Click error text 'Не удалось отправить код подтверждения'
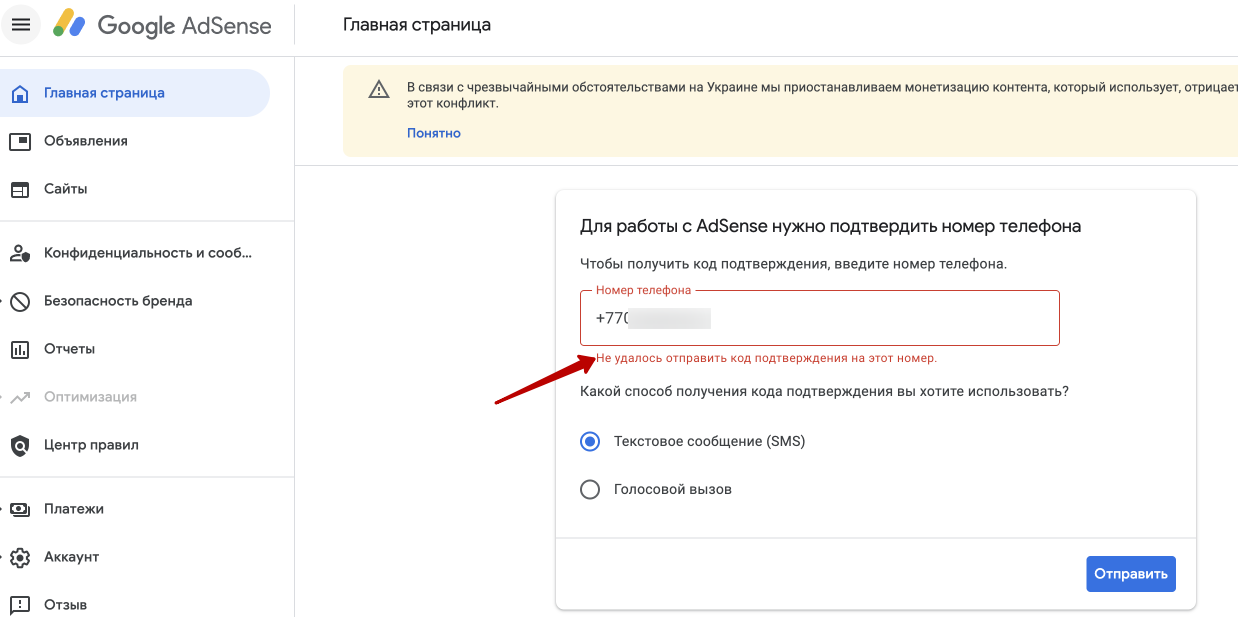The image size is (1238, 617). [x=766, y=358]
